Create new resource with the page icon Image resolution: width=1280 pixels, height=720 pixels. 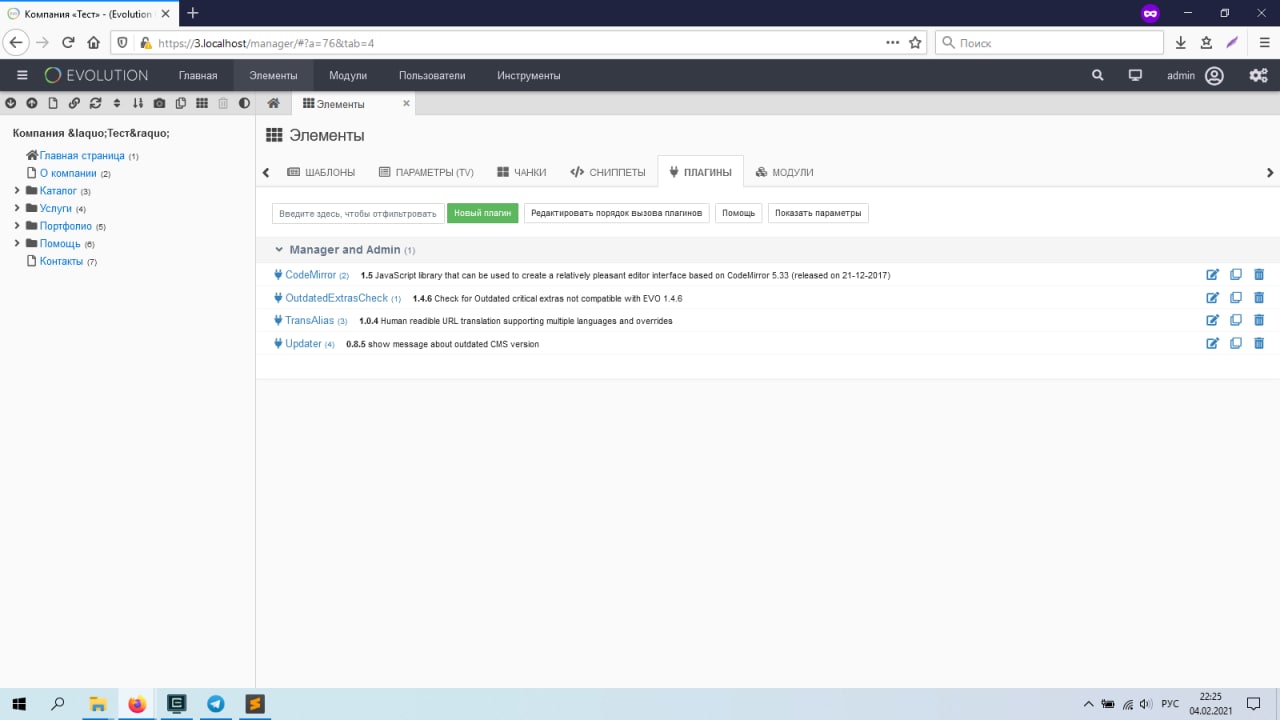coord(53,103)
